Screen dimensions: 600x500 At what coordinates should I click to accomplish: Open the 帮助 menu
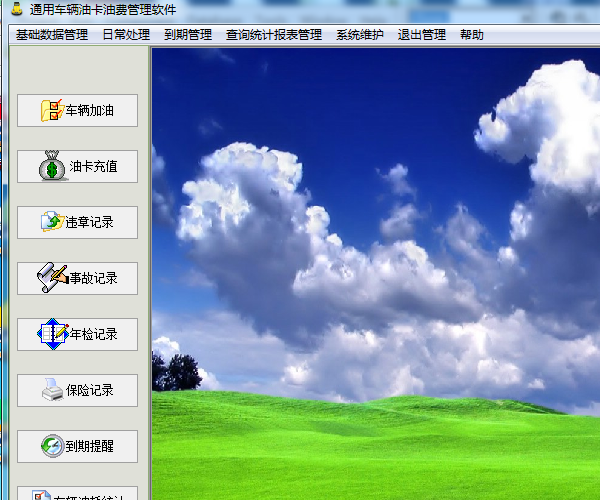pyautogui.click(x=472, y=35)
